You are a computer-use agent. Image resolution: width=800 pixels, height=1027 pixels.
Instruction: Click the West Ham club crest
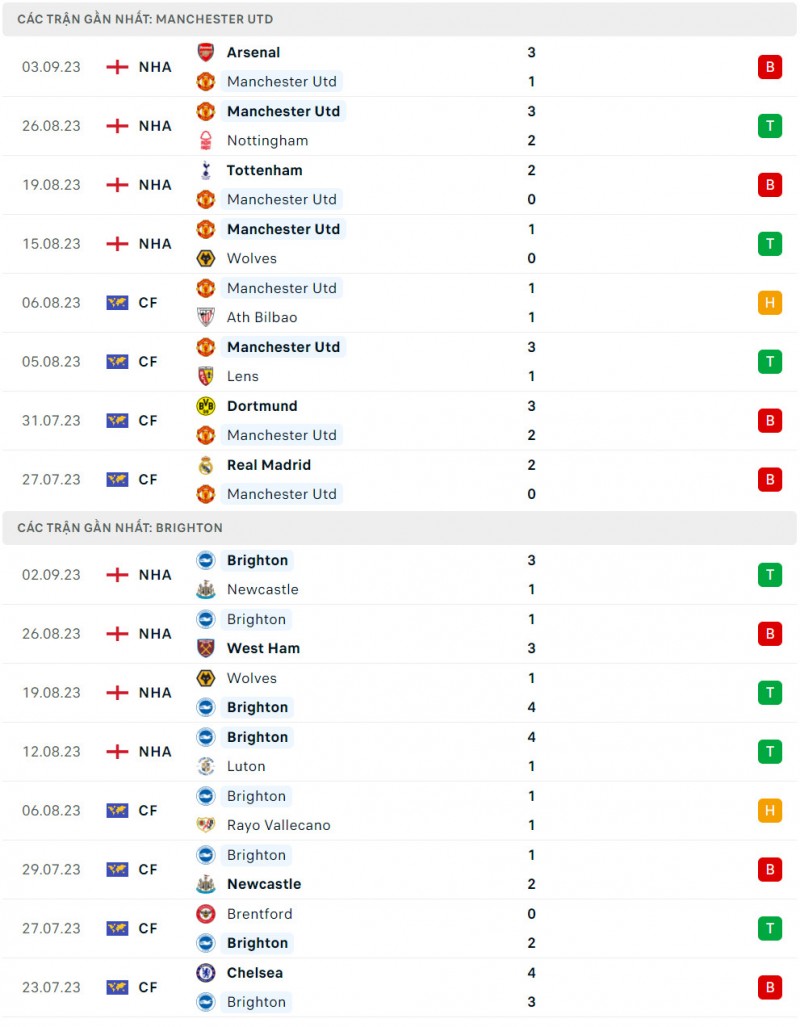205,649
